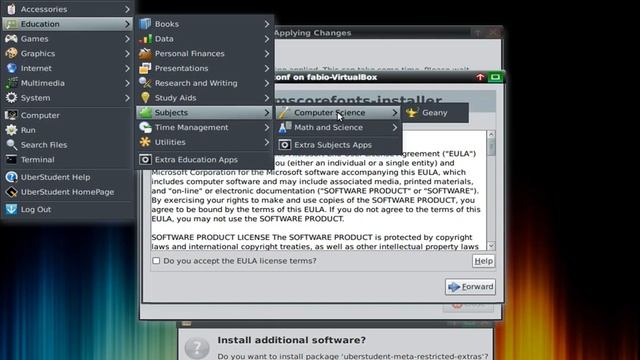Click the Research and Writing icon
Image resolution: width=640 pixels, height=360 pixels.
145,83
